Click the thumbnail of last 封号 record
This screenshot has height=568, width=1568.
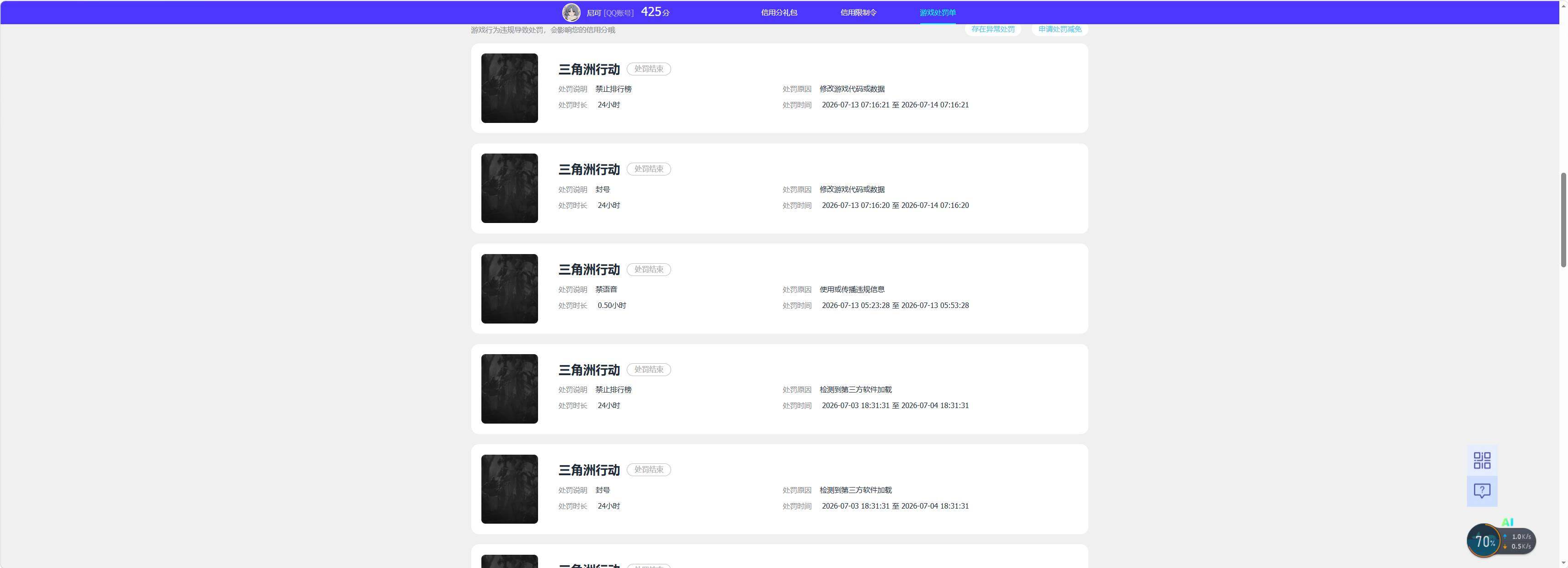pyautogui.click(x=509, y=489)
